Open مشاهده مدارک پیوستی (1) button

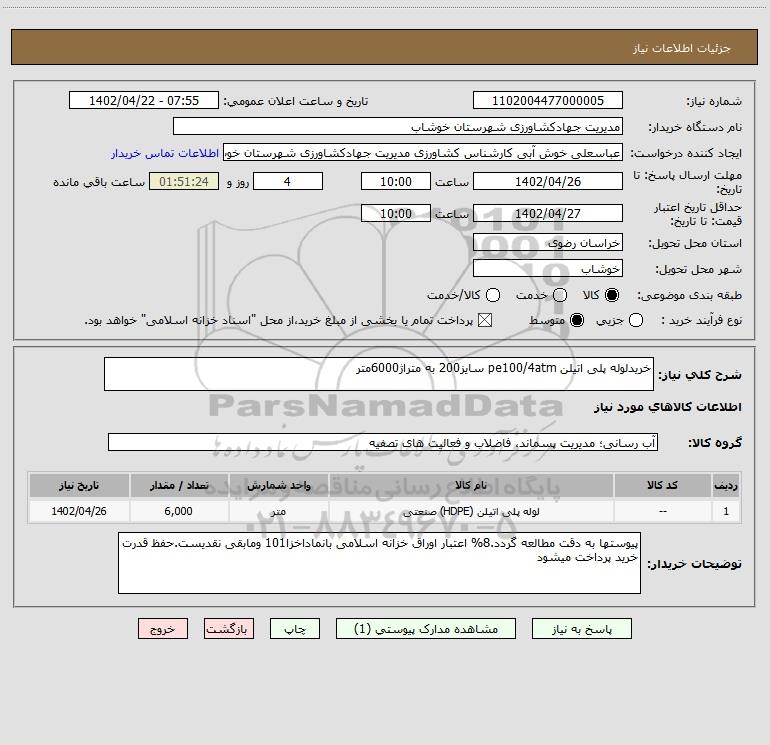pyautogui.click(x=426, y=629)
